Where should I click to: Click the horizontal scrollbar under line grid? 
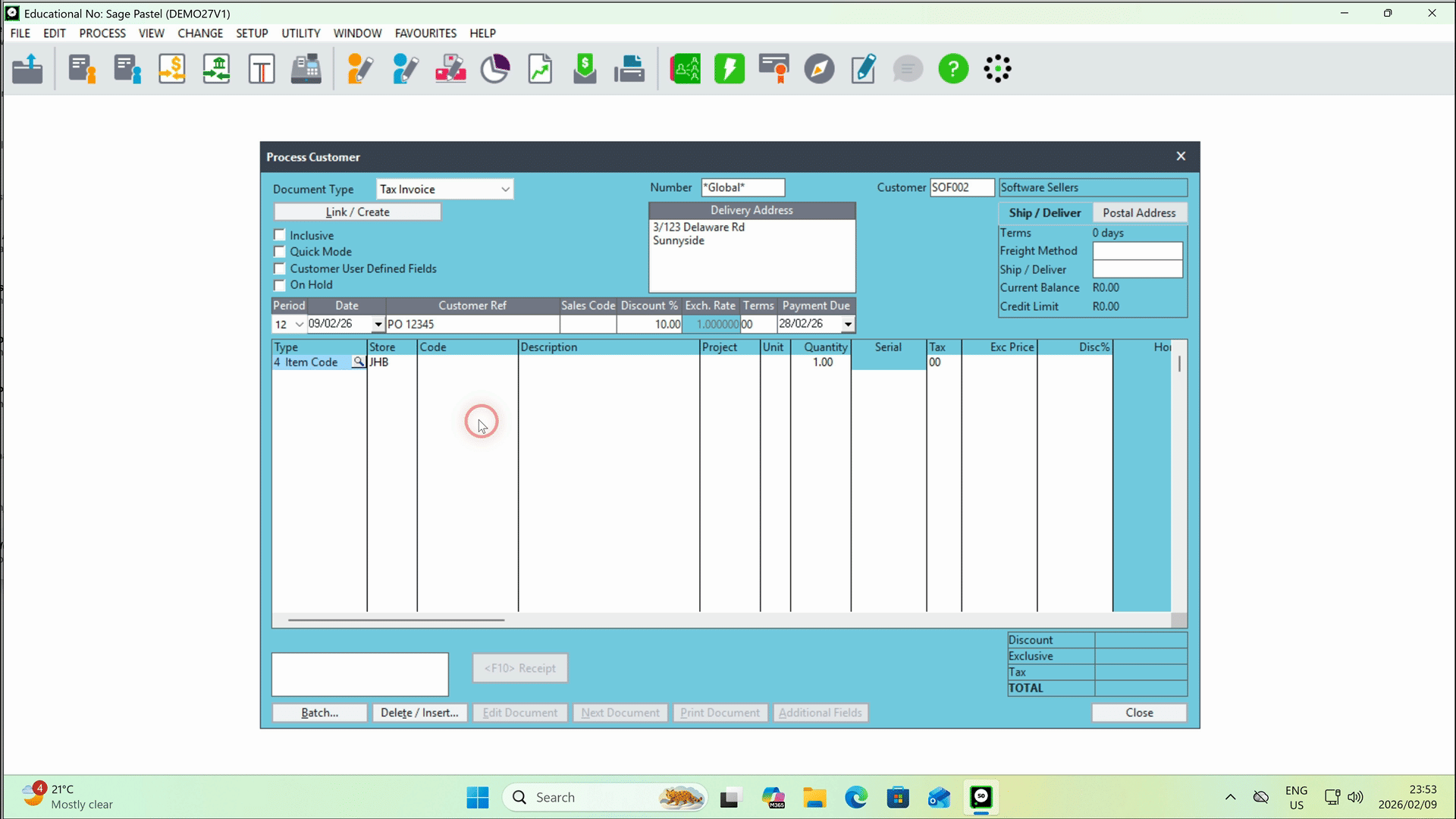396,620
